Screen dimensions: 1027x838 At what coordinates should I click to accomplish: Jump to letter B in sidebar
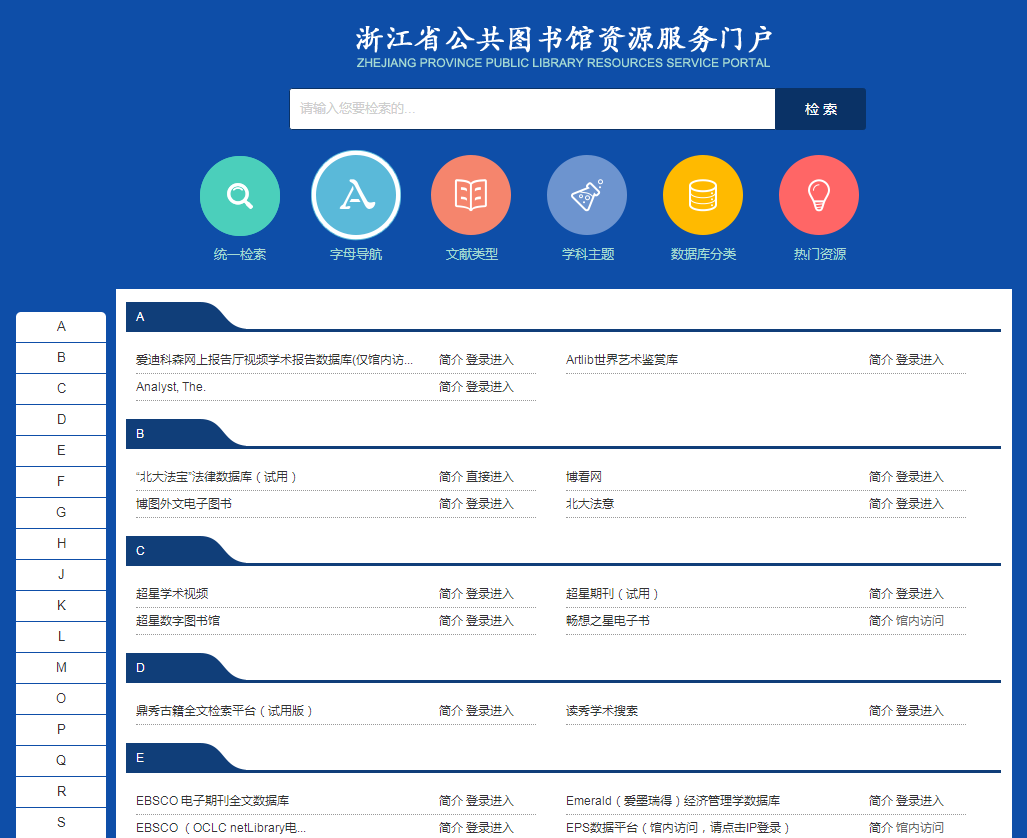(61, 357)
